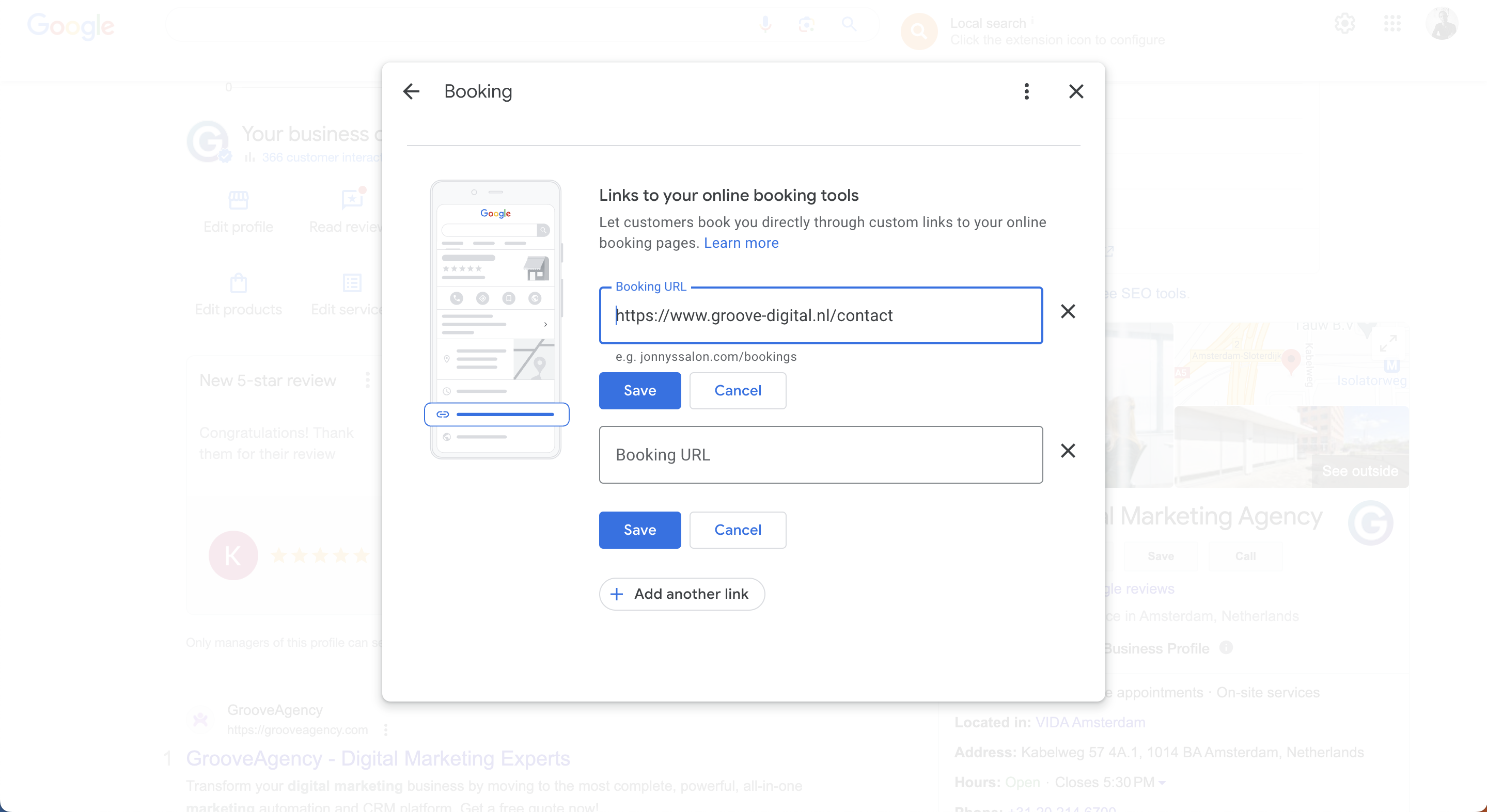Save the second booking URL
This screenshot has width=1487, height=812.
639,530
